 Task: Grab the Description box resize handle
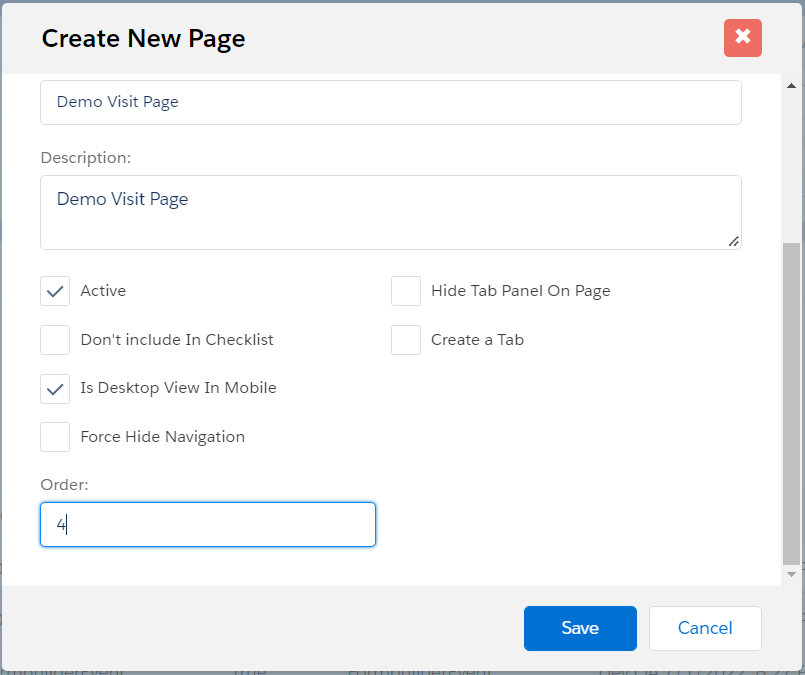pyautogui.click(x=734, y=241)
